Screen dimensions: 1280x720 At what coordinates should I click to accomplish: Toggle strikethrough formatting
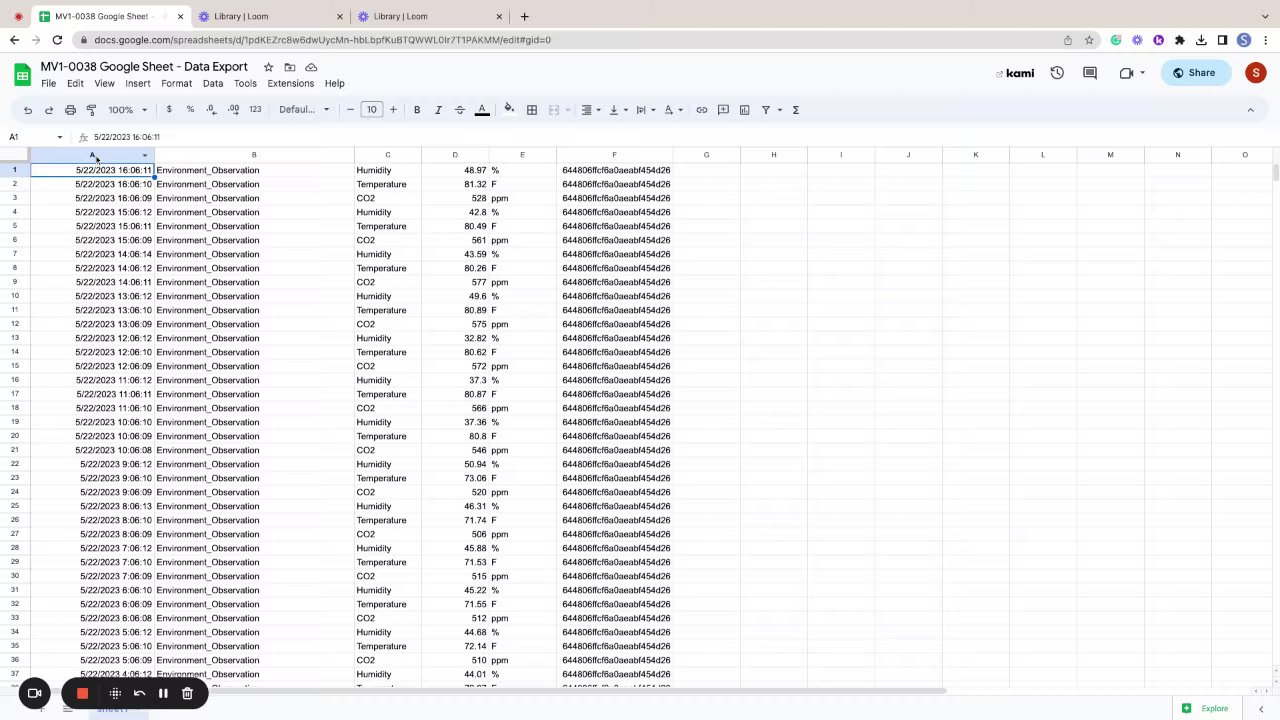pos(460,110)
